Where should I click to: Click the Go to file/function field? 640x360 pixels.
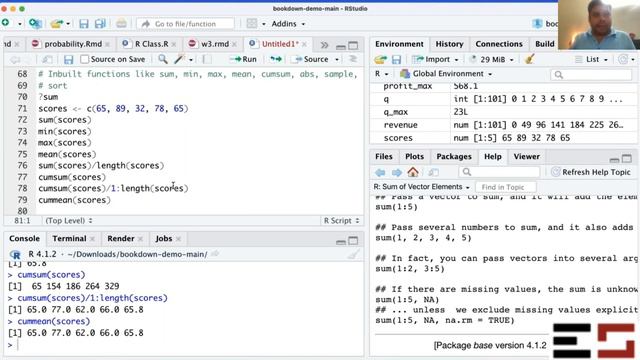pos(186,24)
